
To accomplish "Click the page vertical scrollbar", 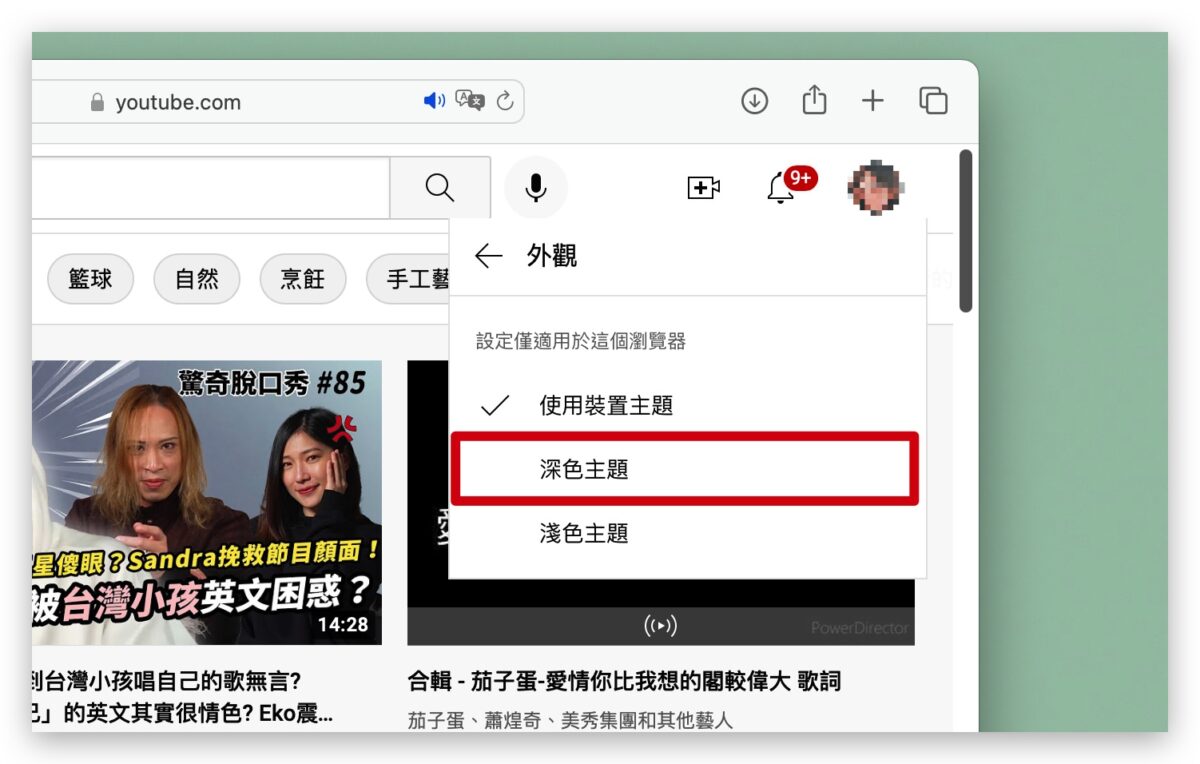I will point(966,231).
